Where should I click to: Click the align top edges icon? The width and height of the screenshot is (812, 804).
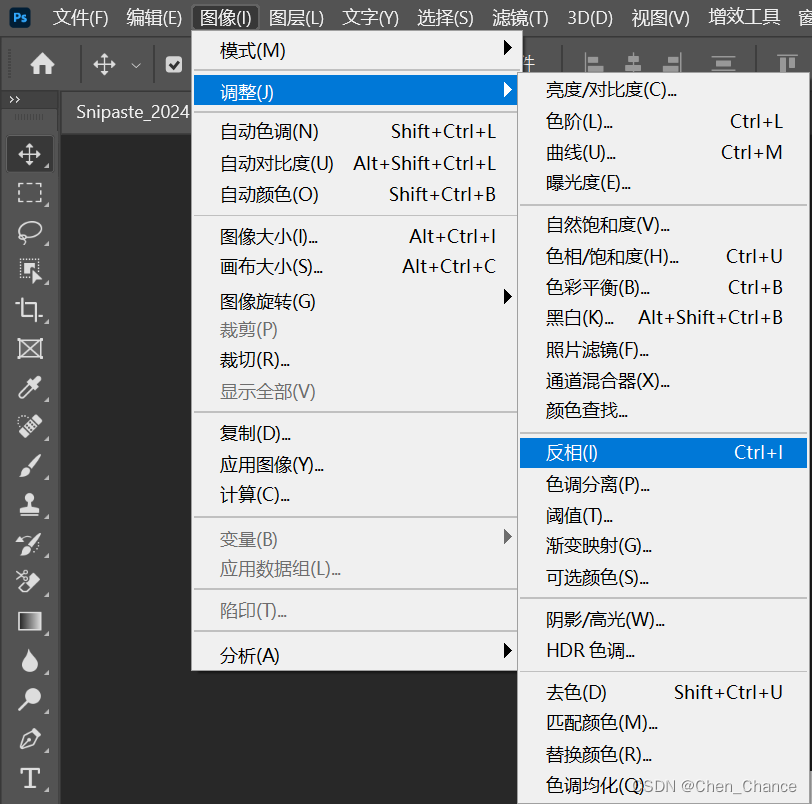(787, 64)
